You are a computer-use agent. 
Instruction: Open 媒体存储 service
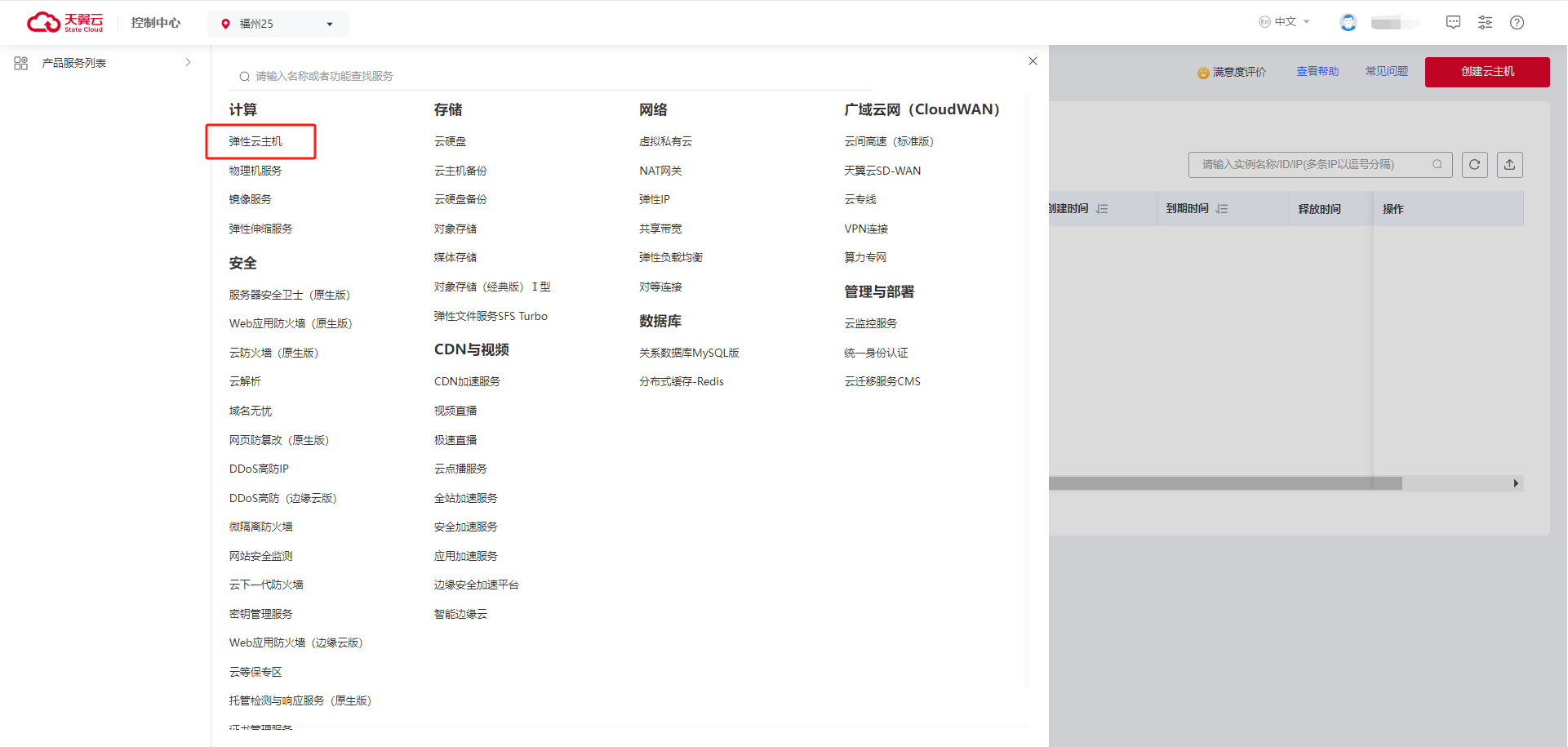coord(455,257)
